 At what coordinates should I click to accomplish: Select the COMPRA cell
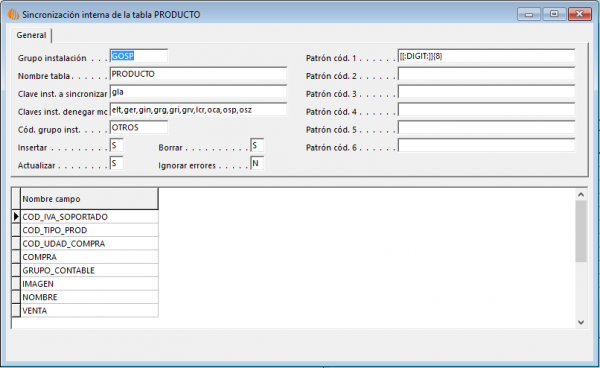89,257
